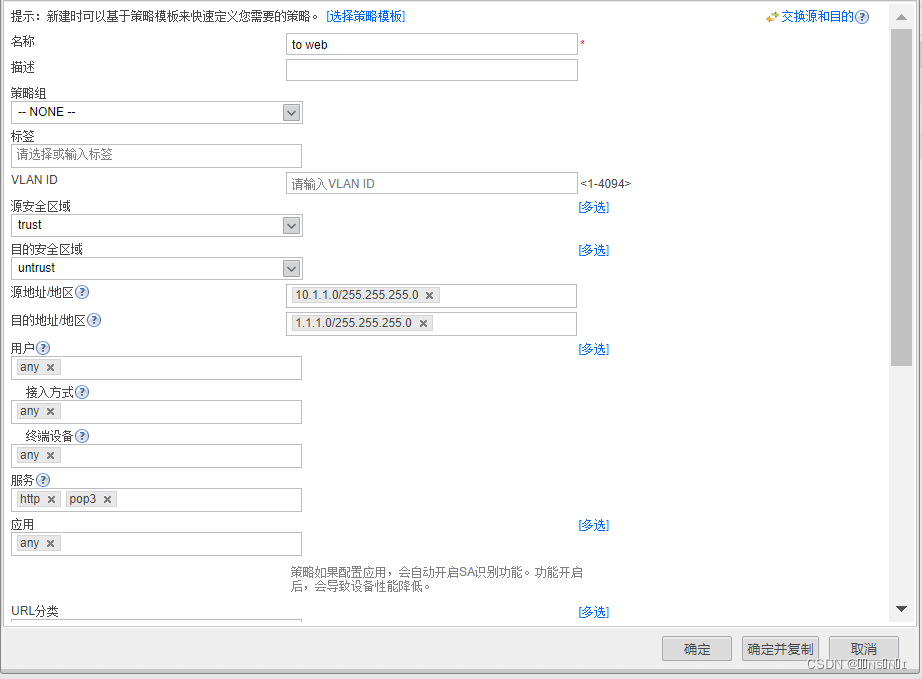Remove the any tag in 终端设备 field
The image size is (922, 679).
[x=51, y=456]
